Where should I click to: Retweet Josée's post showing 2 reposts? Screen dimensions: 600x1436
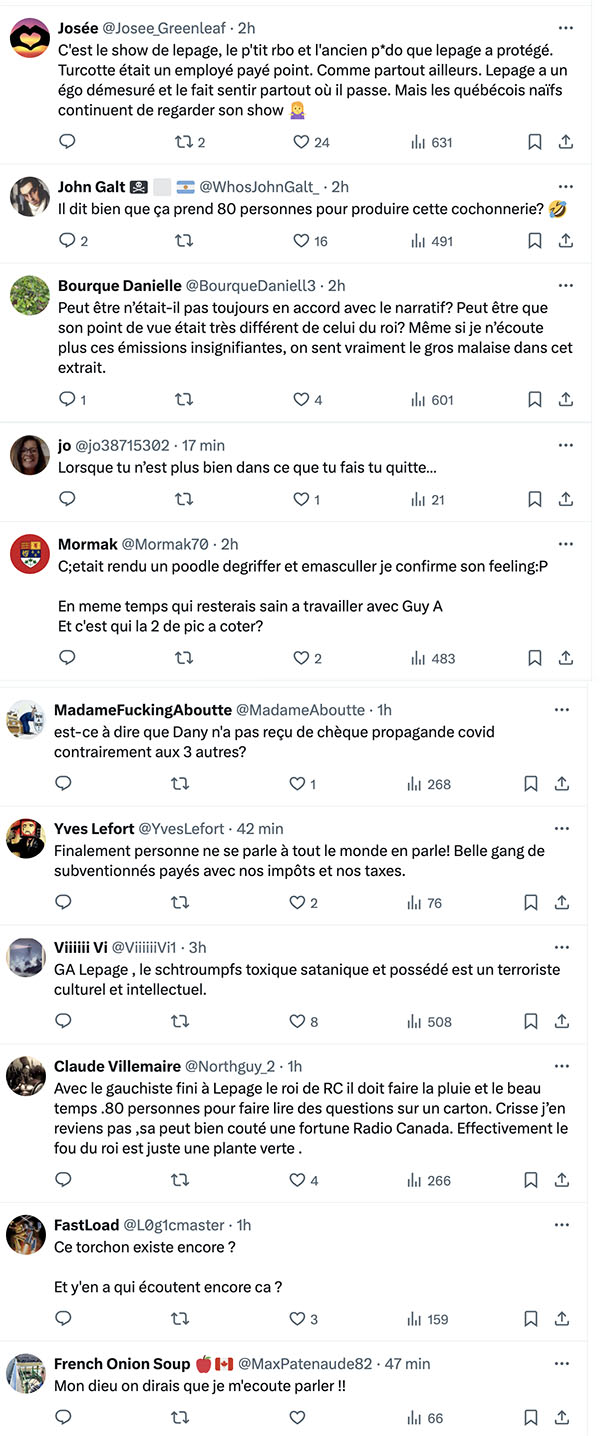[184, 142]
